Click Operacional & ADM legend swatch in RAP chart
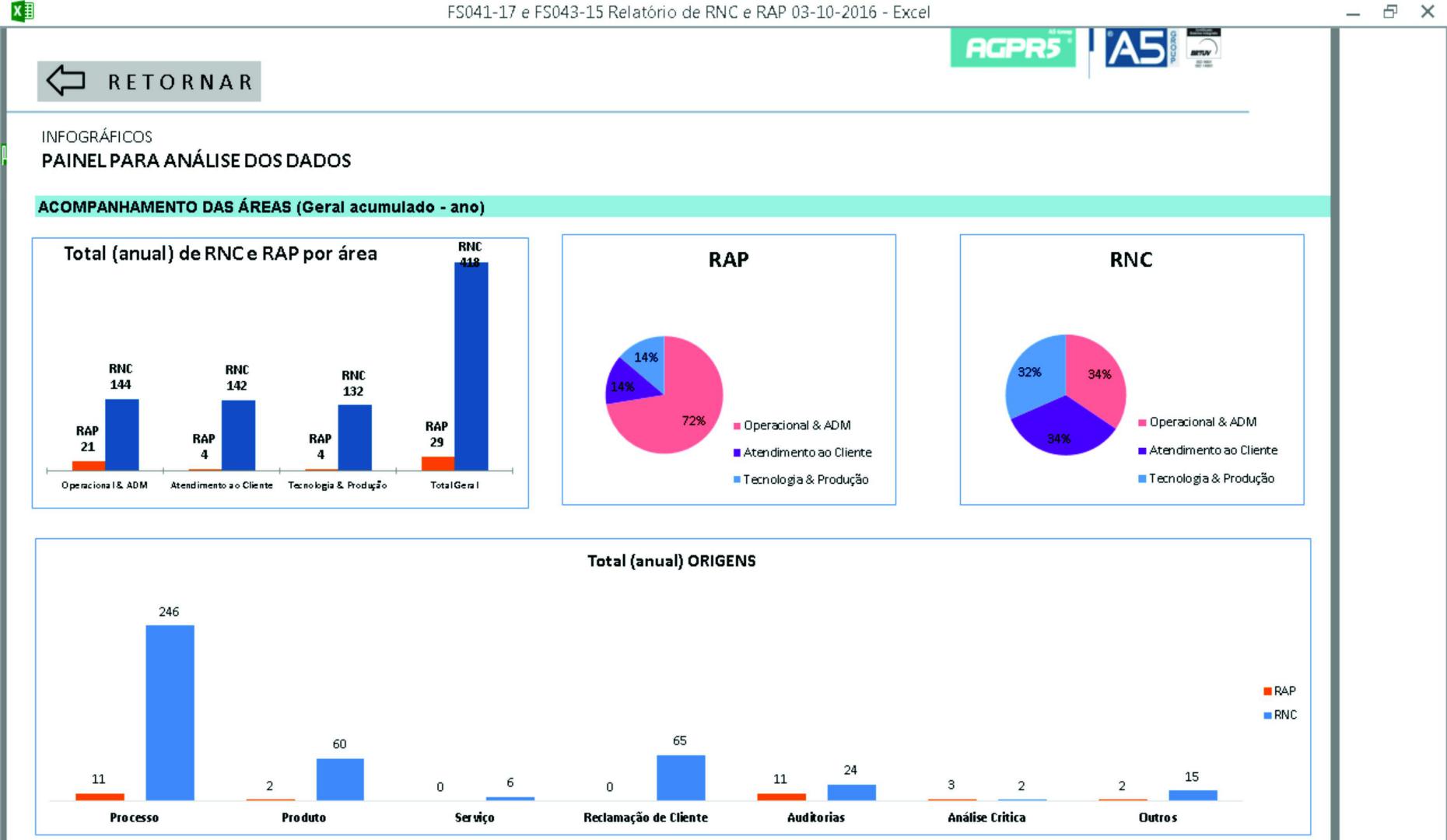The width and height of the screenshot is (1447, 840). click(x=737, y=426)
